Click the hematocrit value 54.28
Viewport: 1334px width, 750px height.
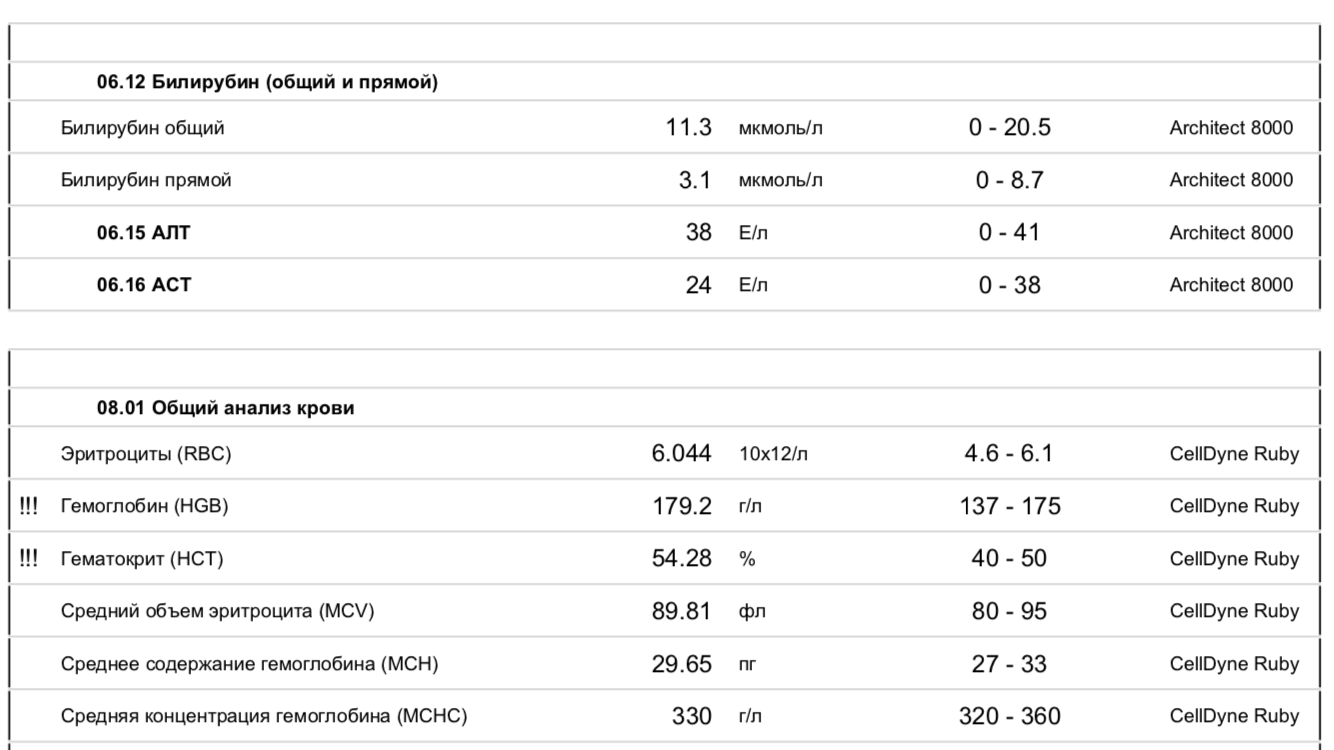(x=682, y=559)
